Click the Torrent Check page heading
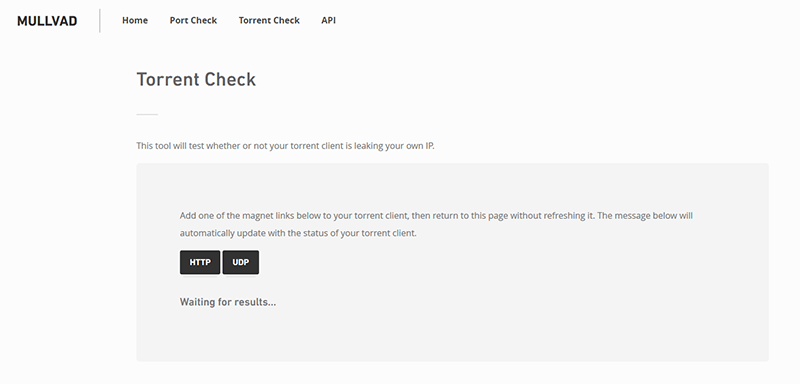Image resolution: width=800 pixels, height=384 pixels. 196,80
